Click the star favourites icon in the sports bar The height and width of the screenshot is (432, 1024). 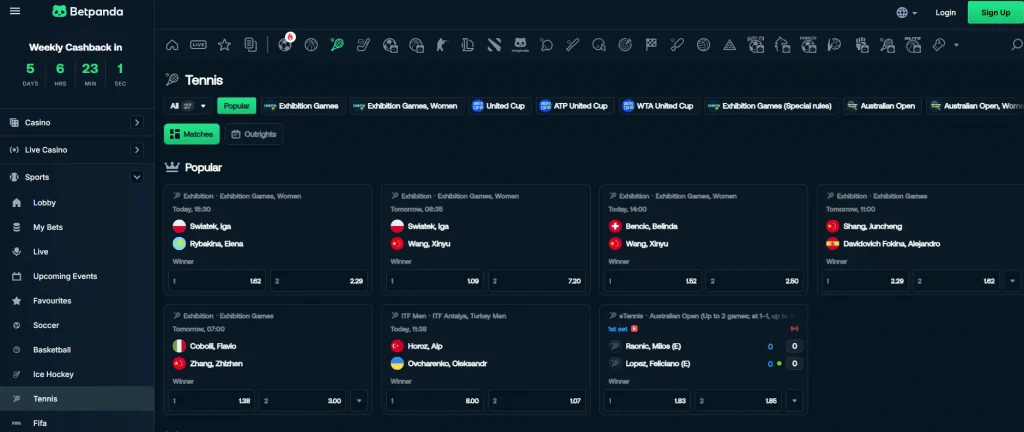pyautogui.click(x=224, y=45)
